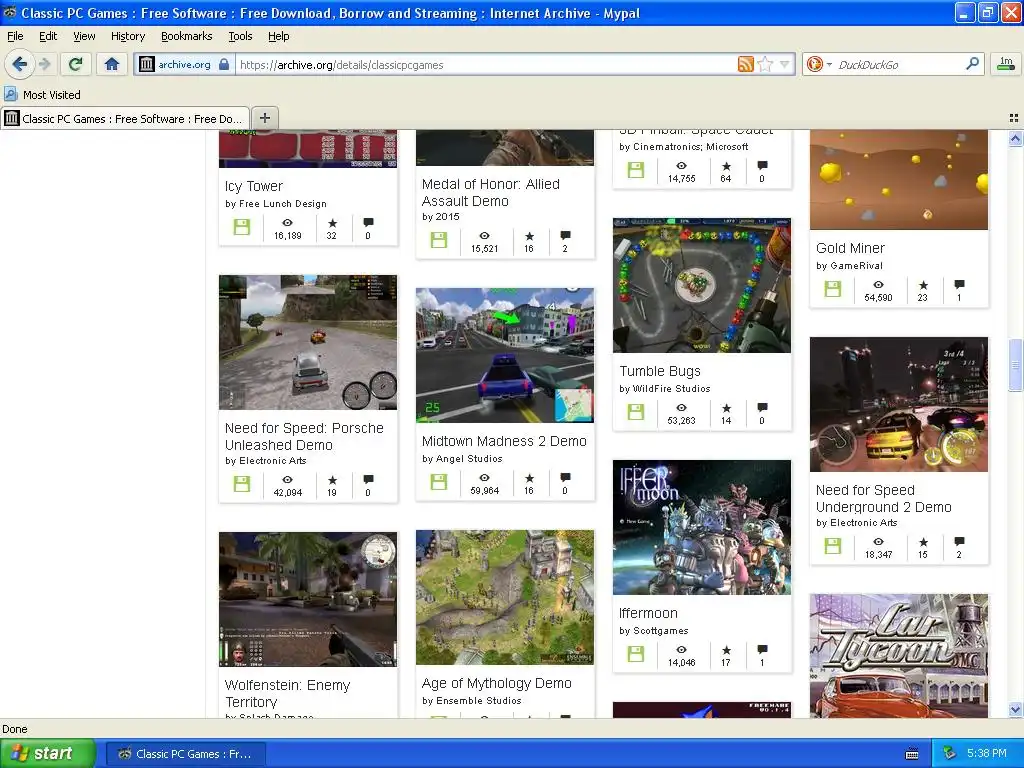Open a new tab with the plus button
The height and width of the screenshot is (768, 1024).
264,118
